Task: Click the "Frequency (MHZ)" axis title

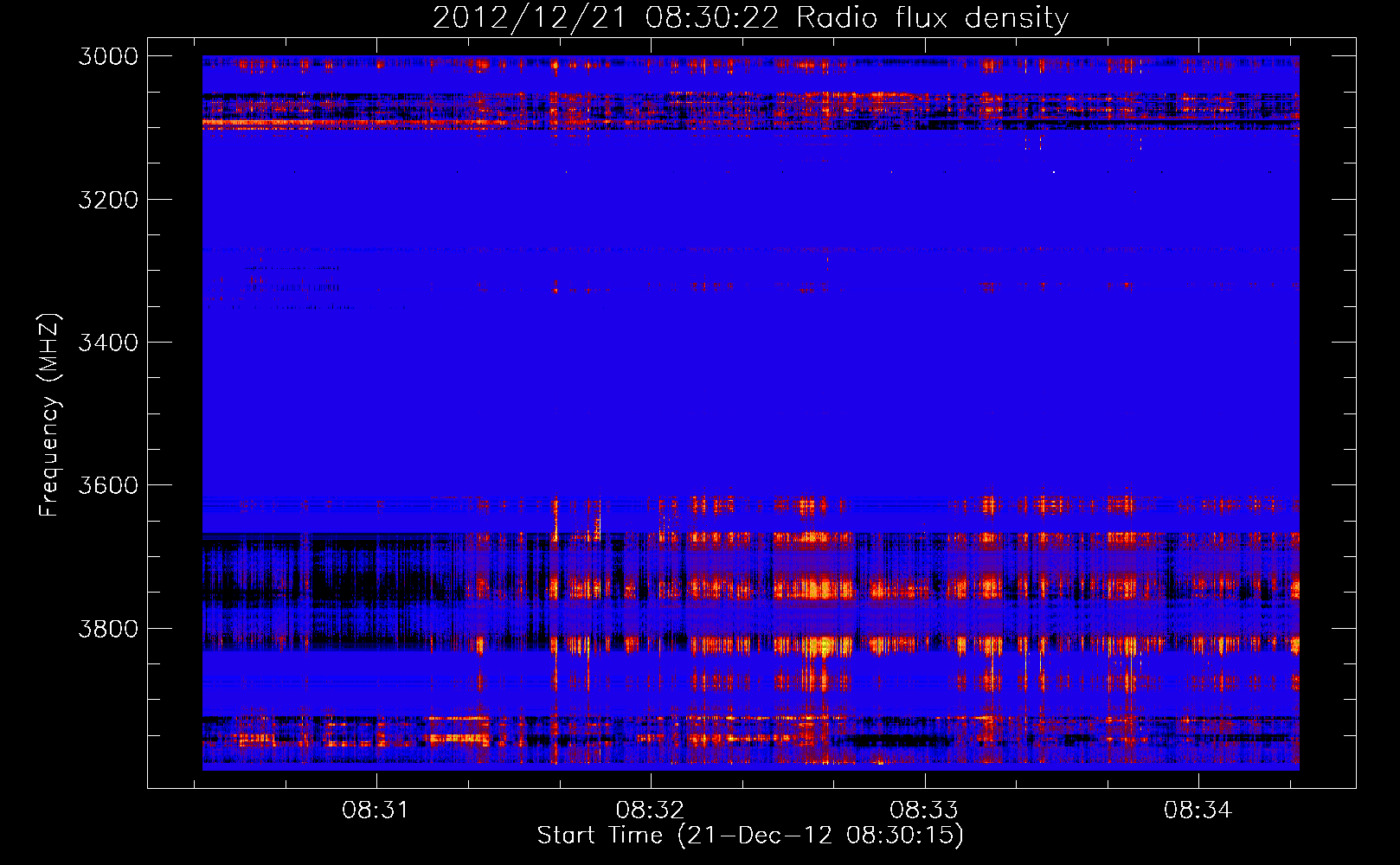Action: coord(49,415)
